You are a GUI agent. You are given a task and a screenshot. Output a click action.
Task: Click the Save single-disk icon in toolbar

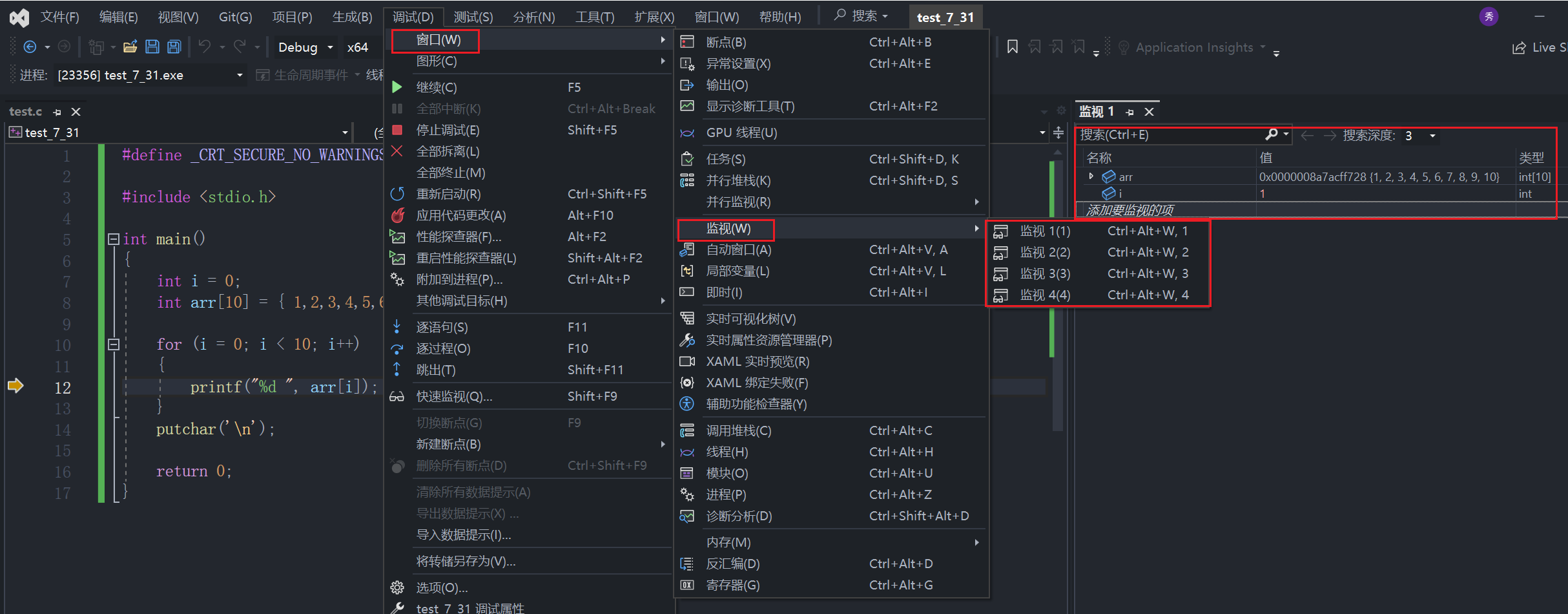click(x=152, y=47)
